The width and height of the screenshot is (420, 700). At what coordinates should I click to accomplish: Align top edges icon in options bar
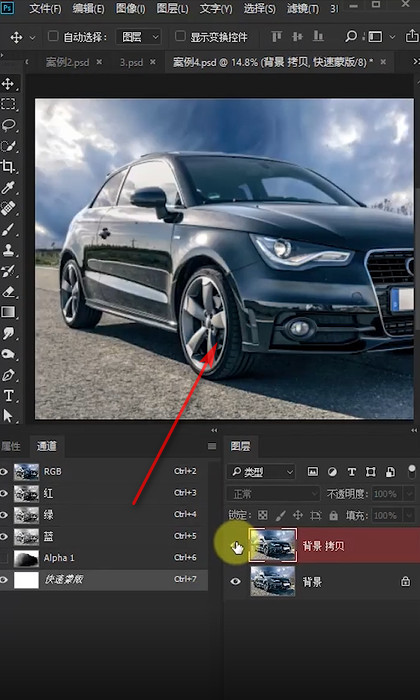pos(277,37)
